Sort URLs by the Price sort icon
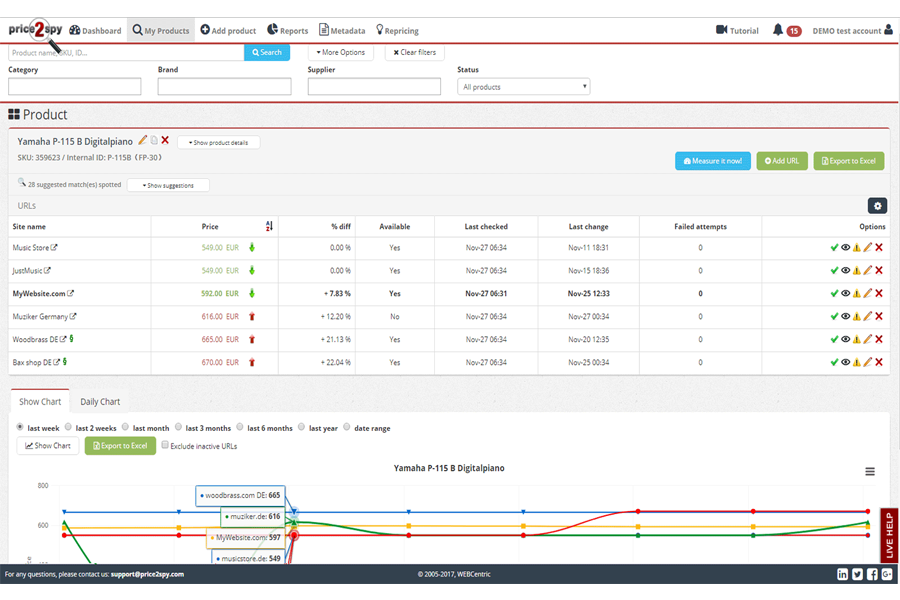 [x=269, y=226]
